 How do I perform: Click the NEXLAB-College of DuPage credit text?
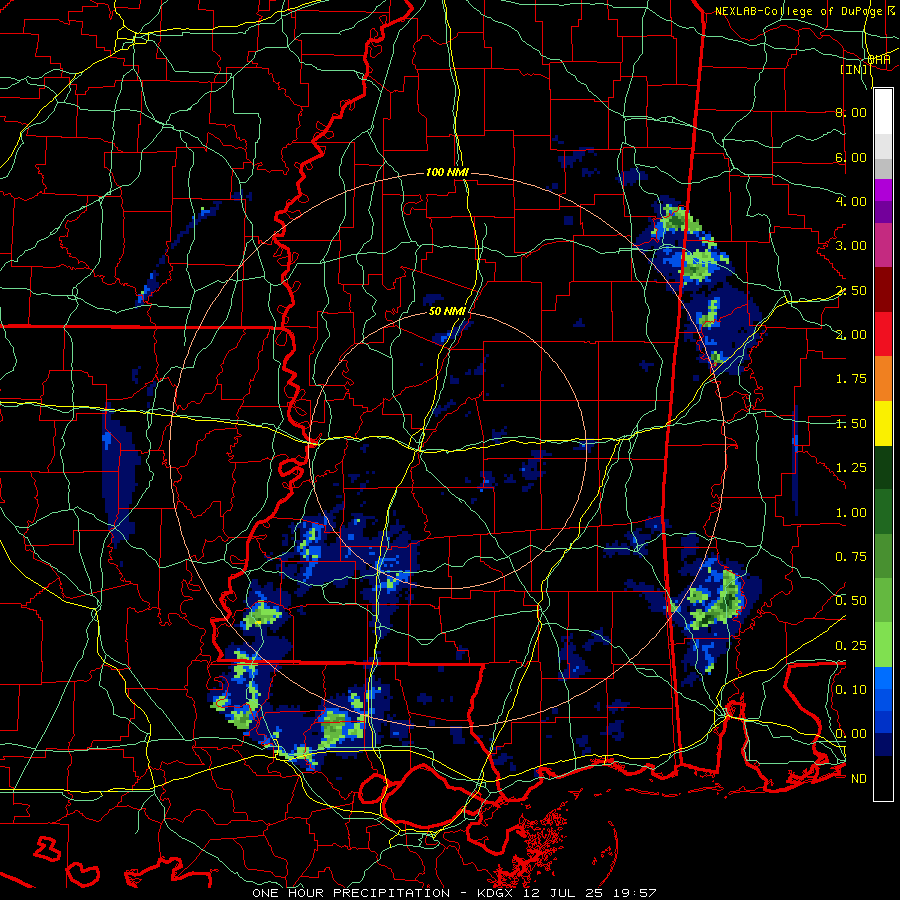[801, 11]
